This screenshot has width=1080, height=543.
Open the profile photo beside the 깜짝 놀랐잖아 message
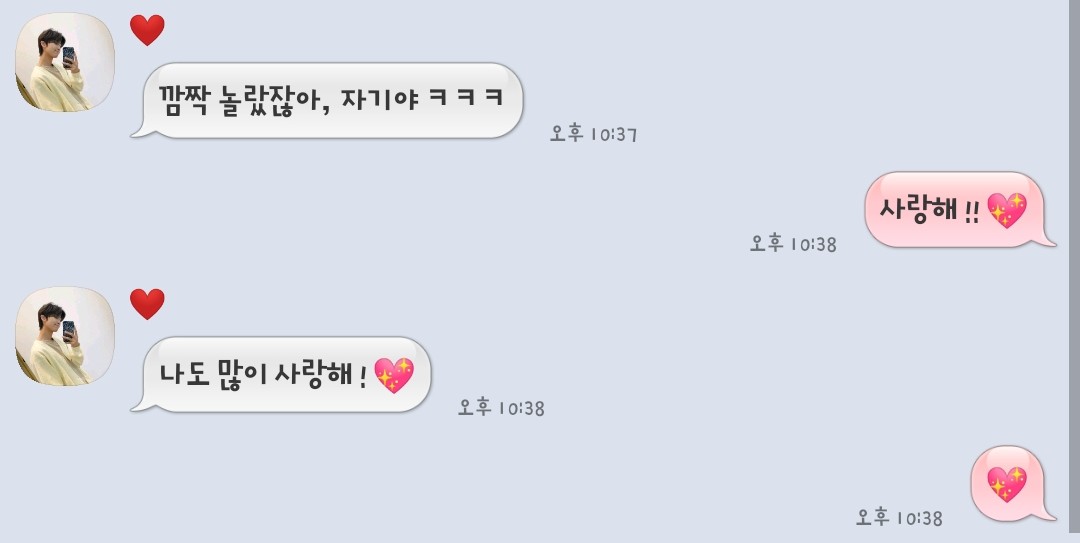tap(65, 61)
